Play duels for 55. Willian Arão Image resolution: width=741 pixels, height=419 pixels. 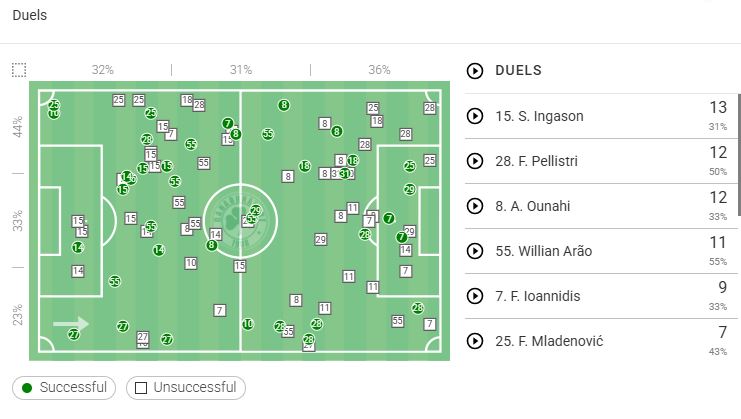point(474,251)
